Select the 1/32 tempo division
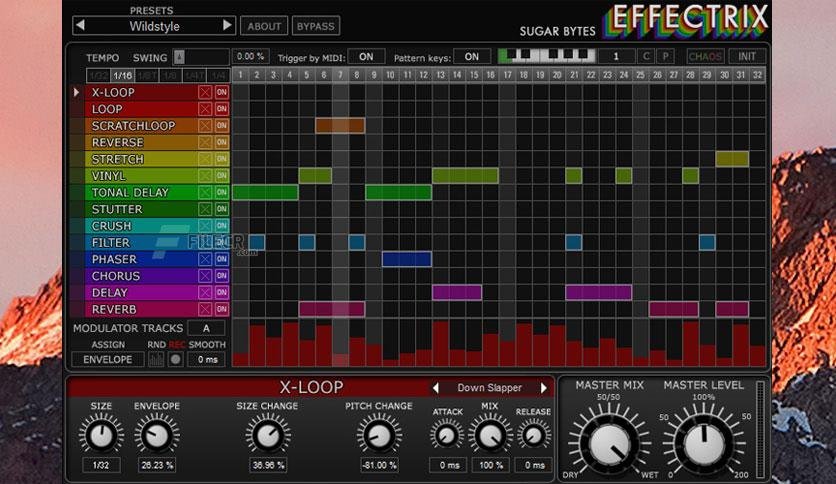The height and width of the screenshot is (484, 836). (x=99, y=76)
